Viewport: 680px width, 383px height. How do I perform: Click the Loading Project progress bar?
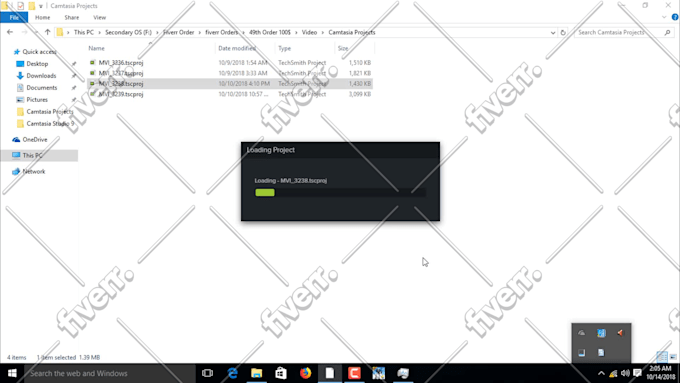[340, 193]
